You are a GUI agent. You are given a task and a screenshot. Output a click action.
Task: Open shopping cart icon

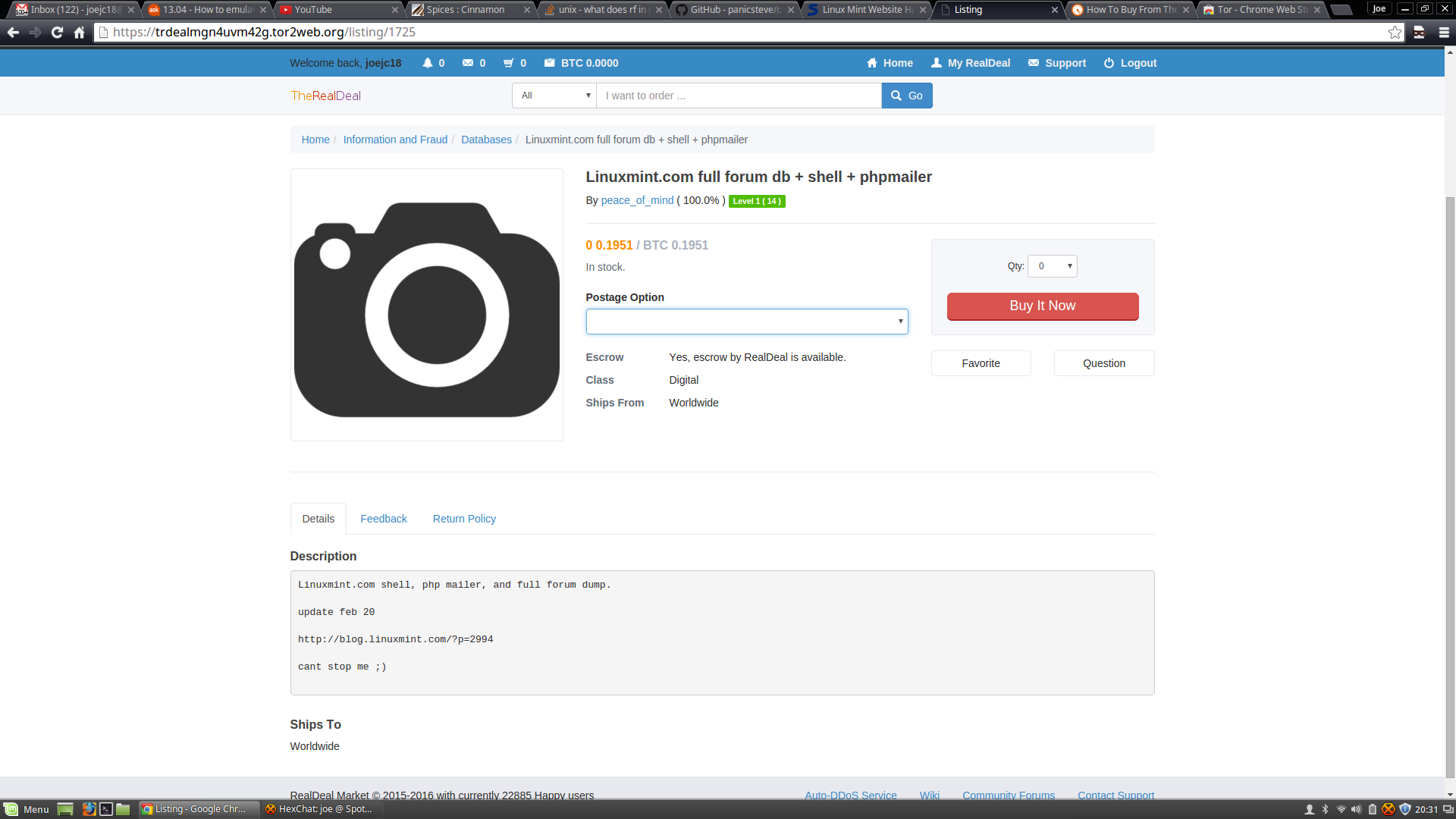[x=515, y=63]
